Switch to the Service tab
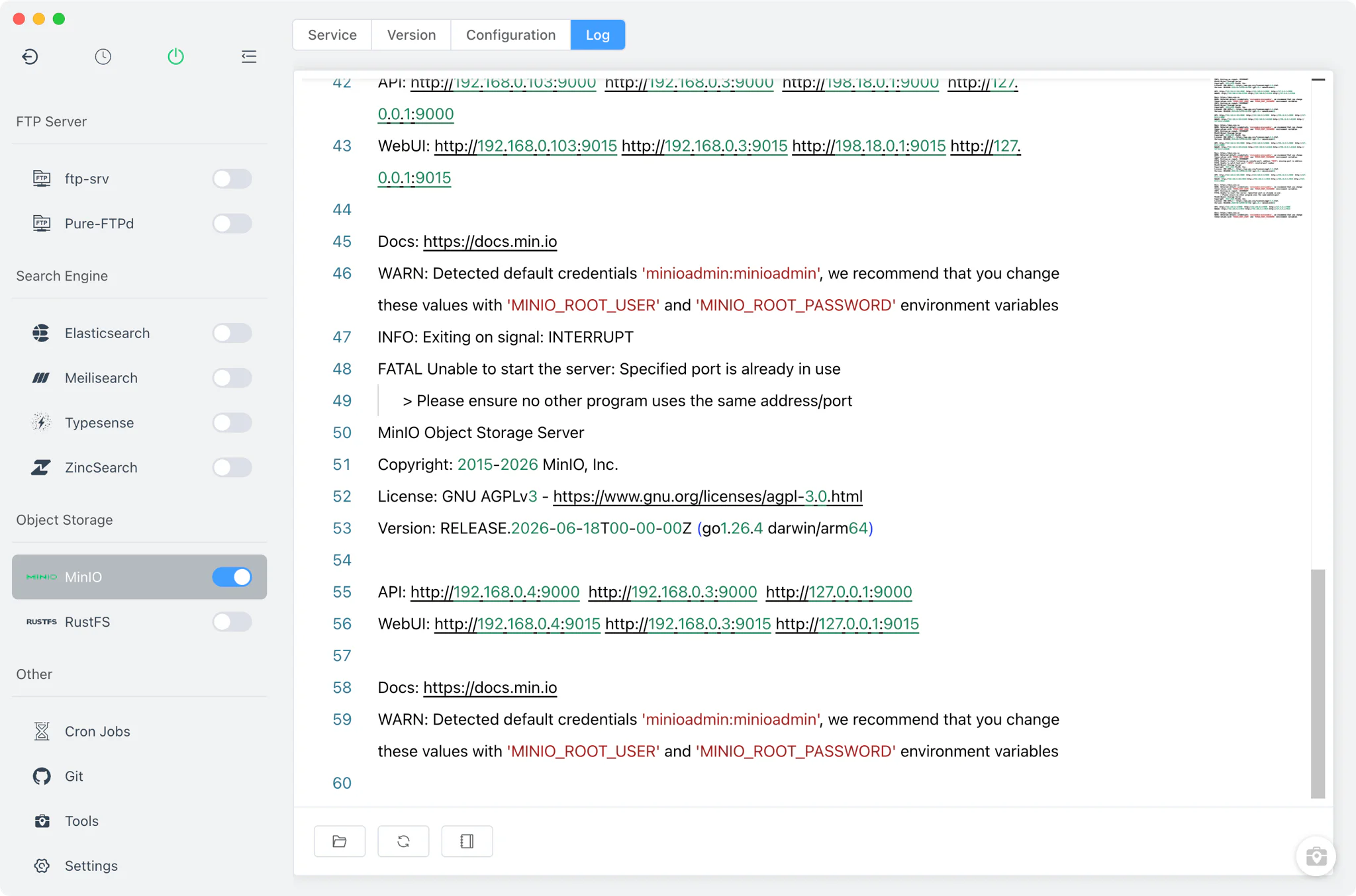The image size is (1356, 896). tap(332, 34)
